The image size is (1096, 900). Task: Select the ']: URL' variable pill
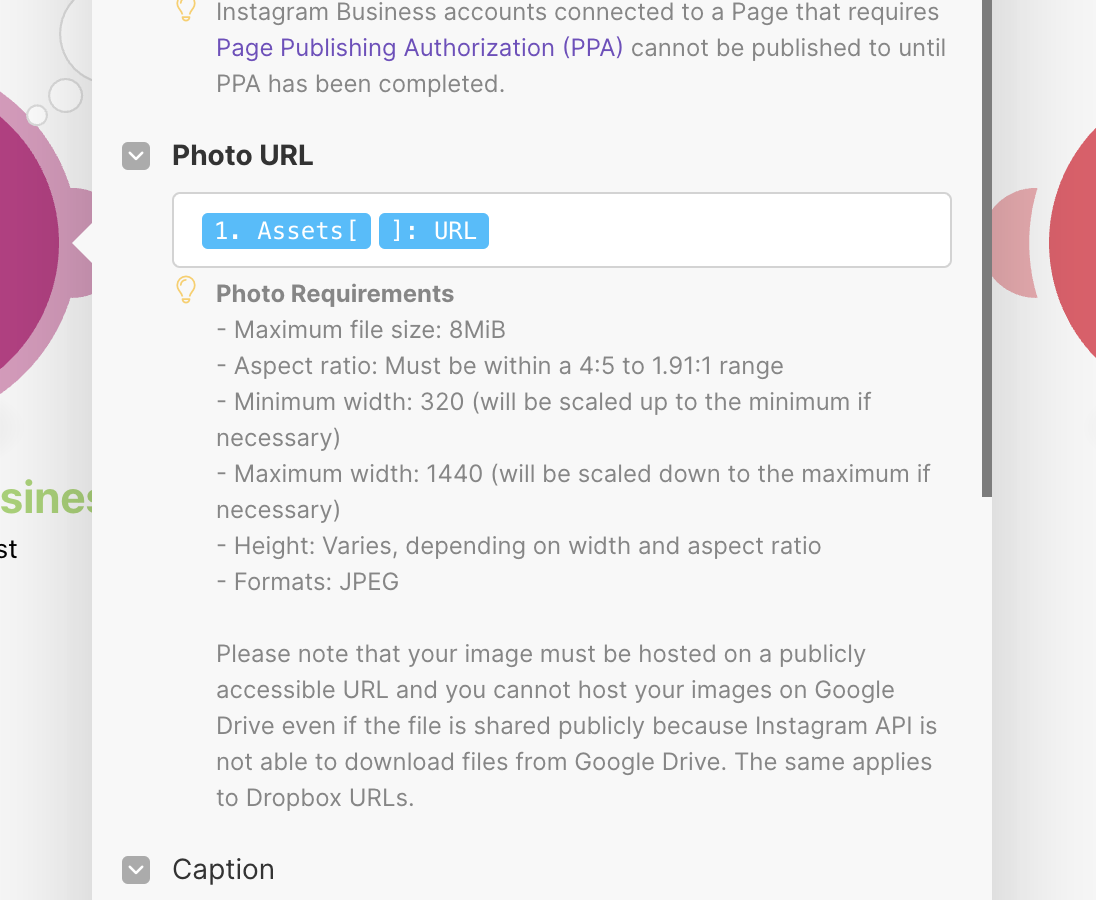pos(434,231)
